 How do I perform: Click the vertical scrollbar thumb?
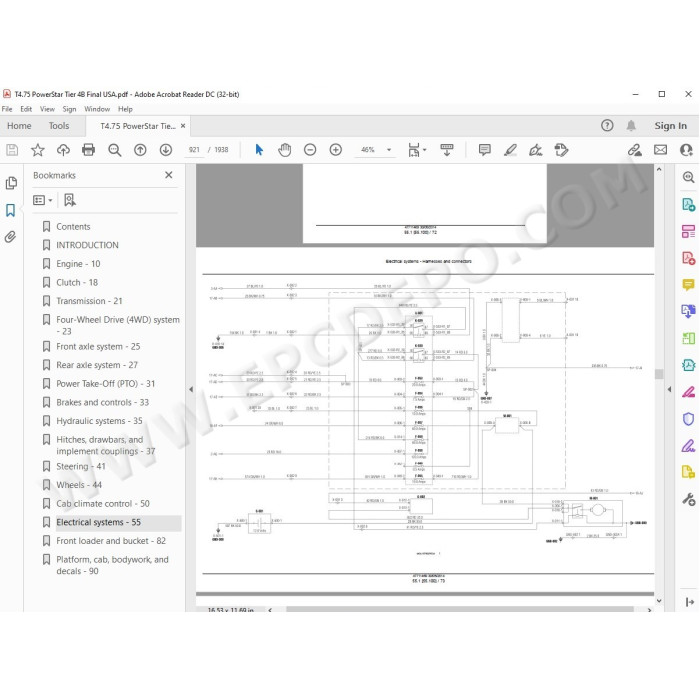tap(659, 374)
